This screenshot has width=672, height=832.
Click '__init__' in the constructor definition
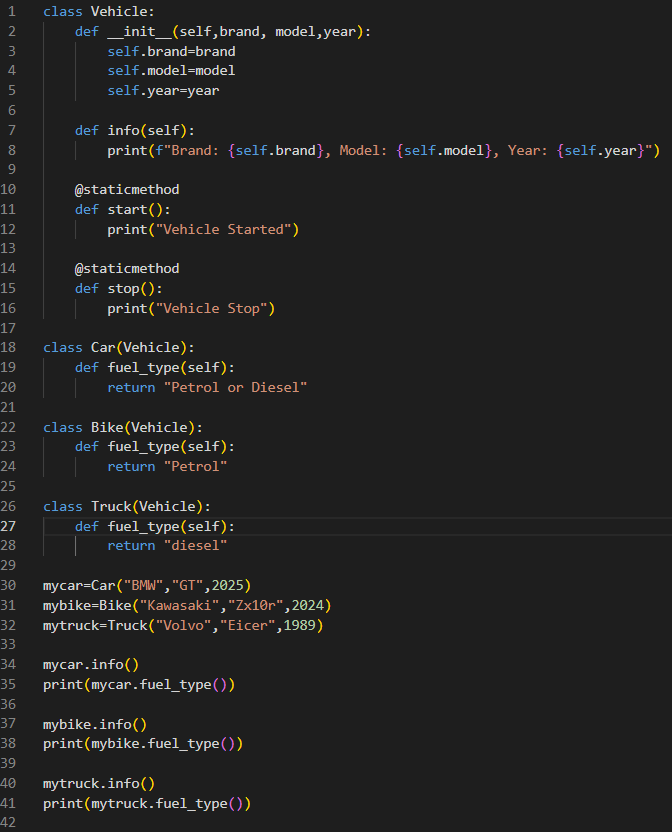tap(139, 32)
